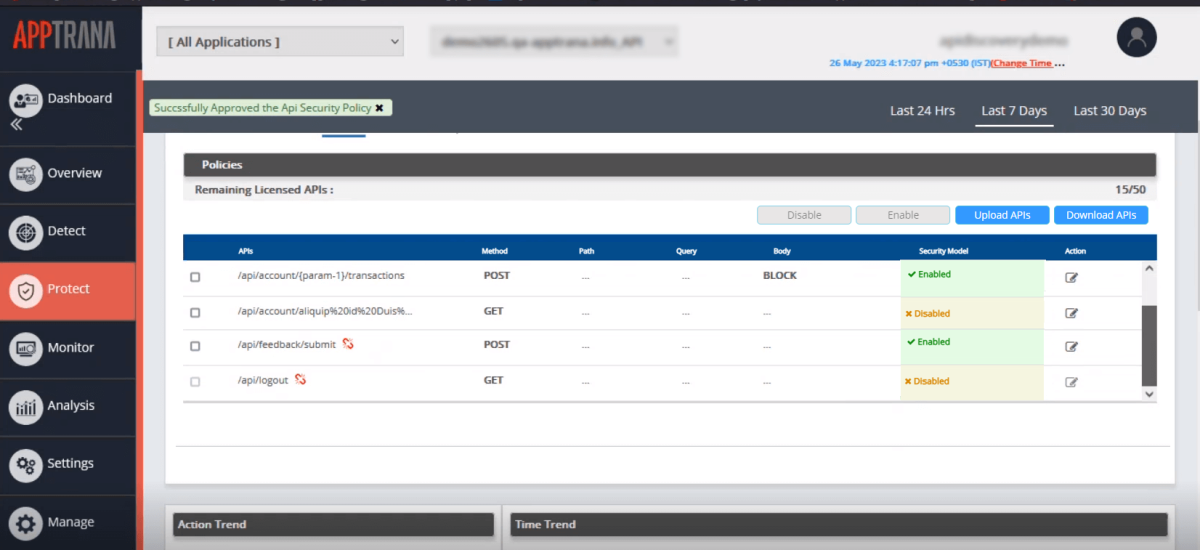Click the Upload APIs button
The width and height of the screenshot is (1200, 550).
pyautogui.click(x=1001, y=215)
